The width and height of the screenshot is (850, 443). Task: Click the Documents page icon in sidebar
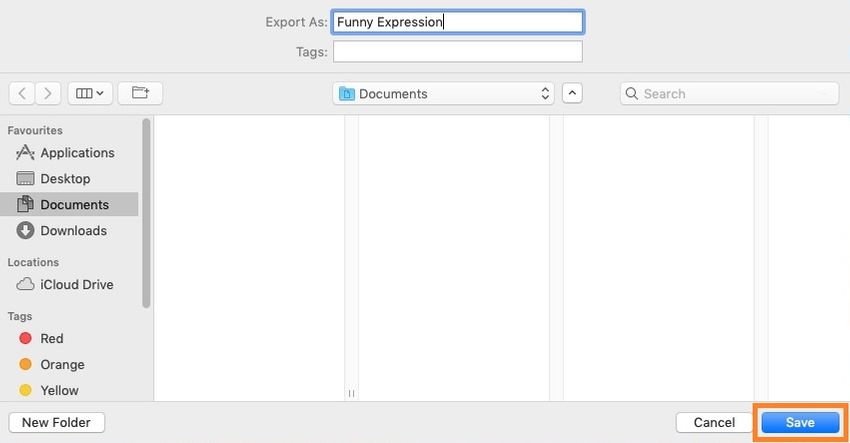[25, 204]
